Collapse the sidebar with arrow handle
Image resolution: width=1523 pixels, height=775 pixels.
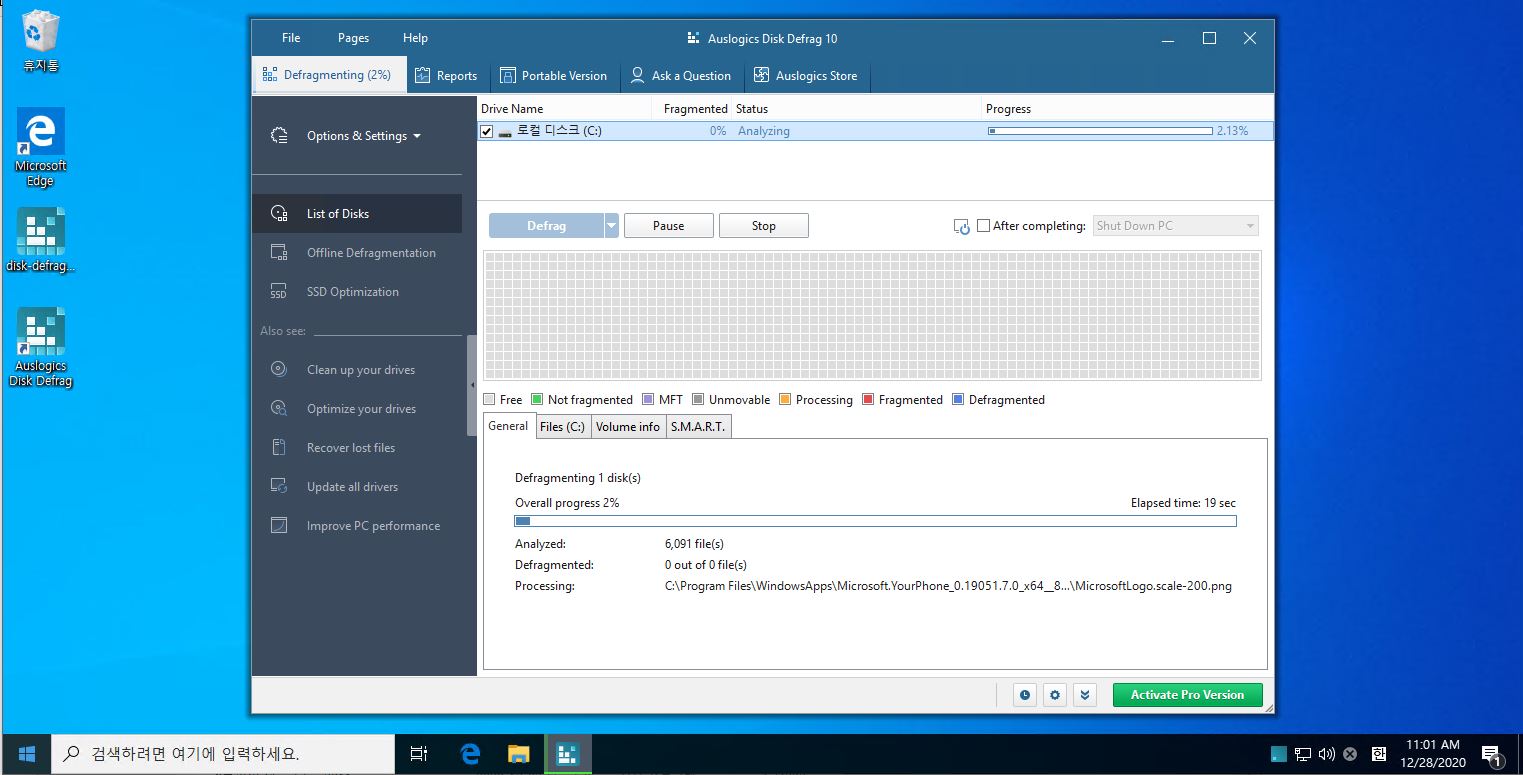click(x=472, y=385)
